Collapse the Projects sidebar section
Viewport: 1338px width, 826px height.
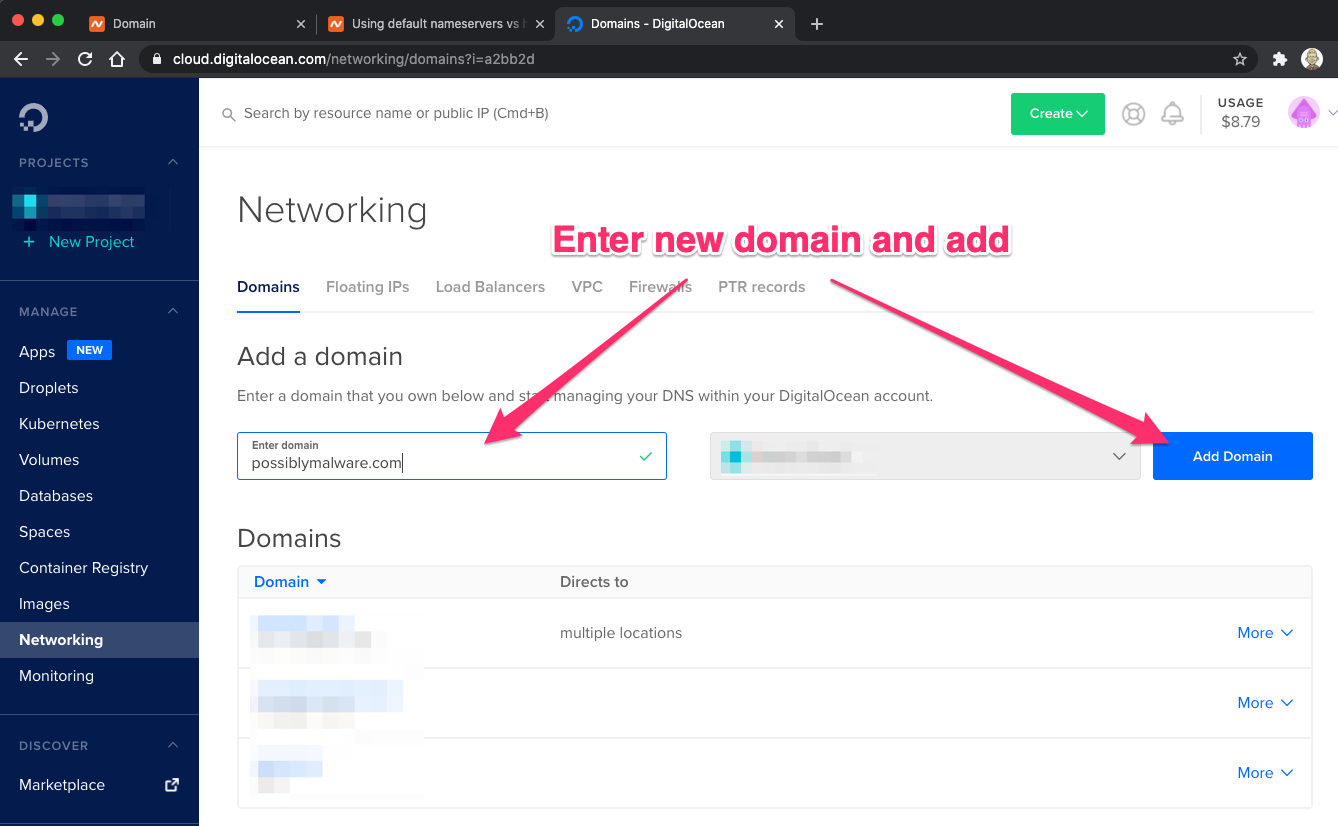pos(173,162)
